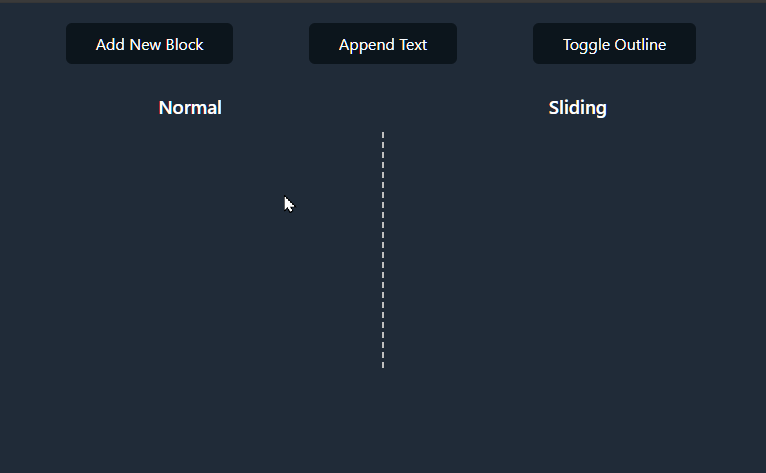Click the empty area below Normal heading
The height and width of the screenshot is (473, 766).
pyautogui.click(x=190, y=249)
